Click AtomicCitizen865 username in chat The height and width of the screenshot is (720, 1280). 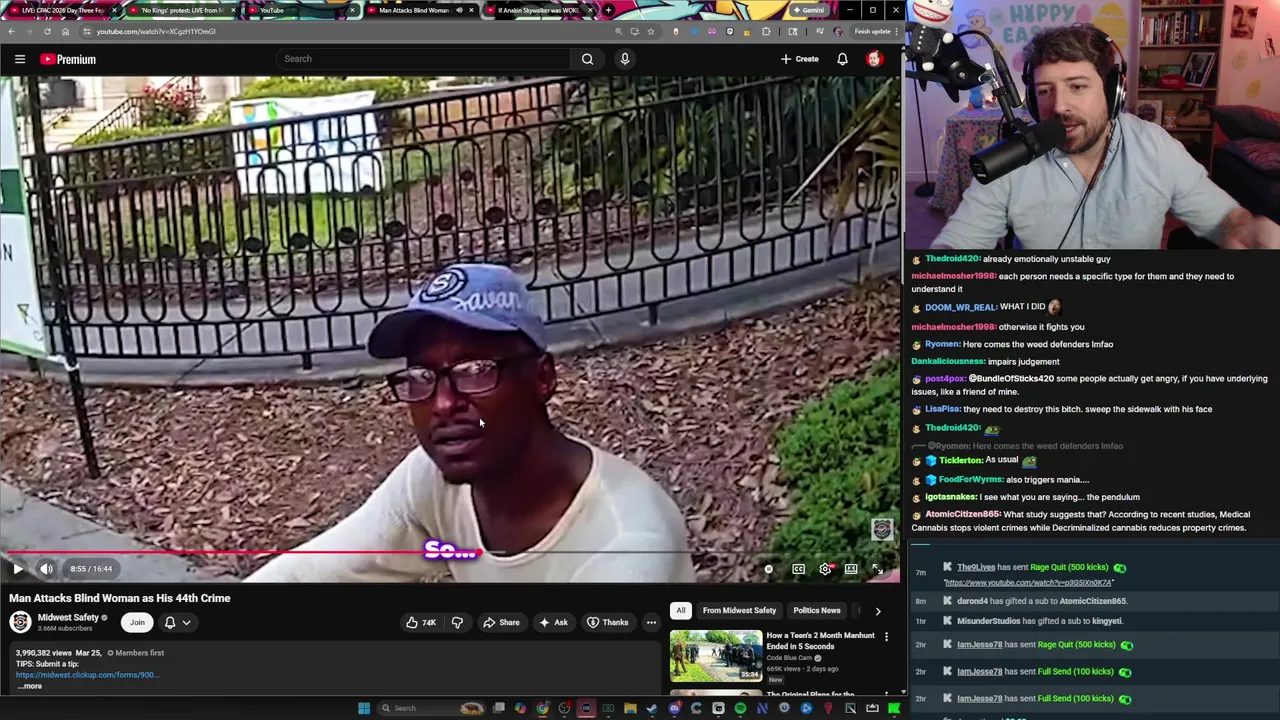click(x=963, y=514)
